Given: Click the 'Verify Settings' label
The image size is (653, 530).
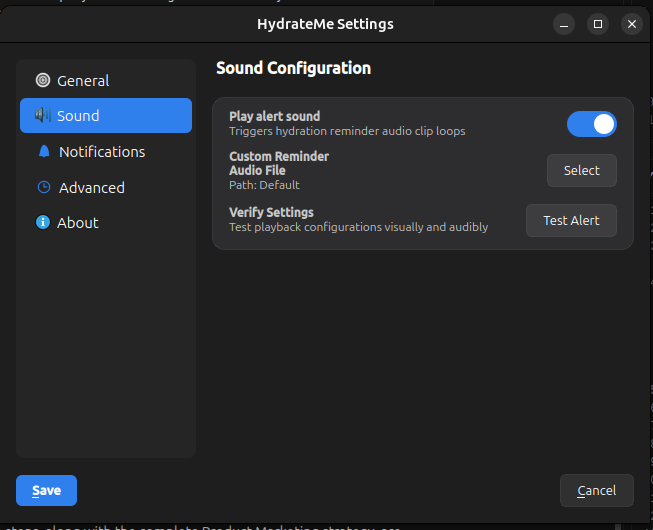Looking at the screenshot, I should [271, 212].
